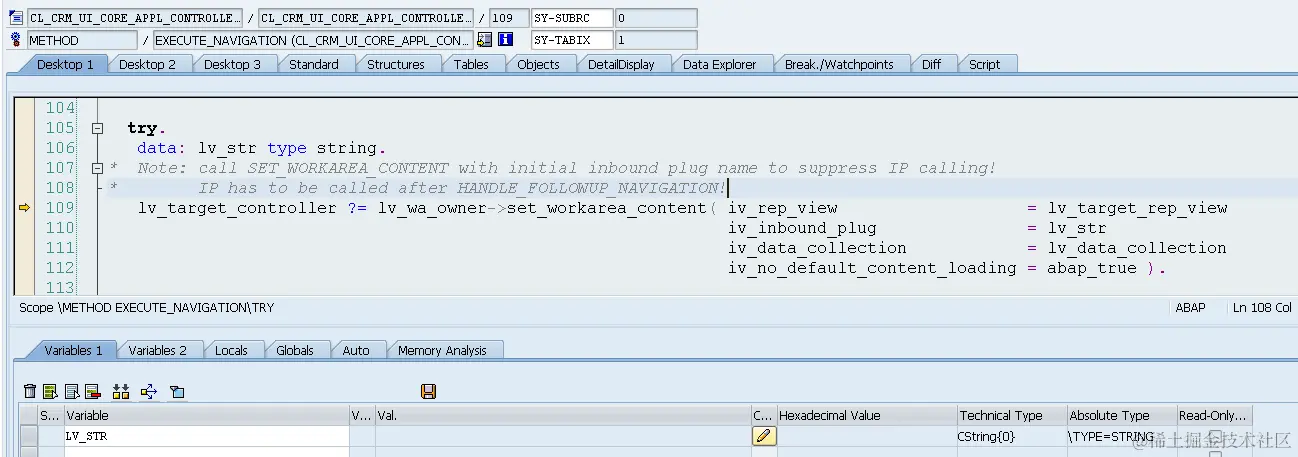Click the second variables toolbar icon with green list
Screen dimensions: 1298x457
point(51,391)
